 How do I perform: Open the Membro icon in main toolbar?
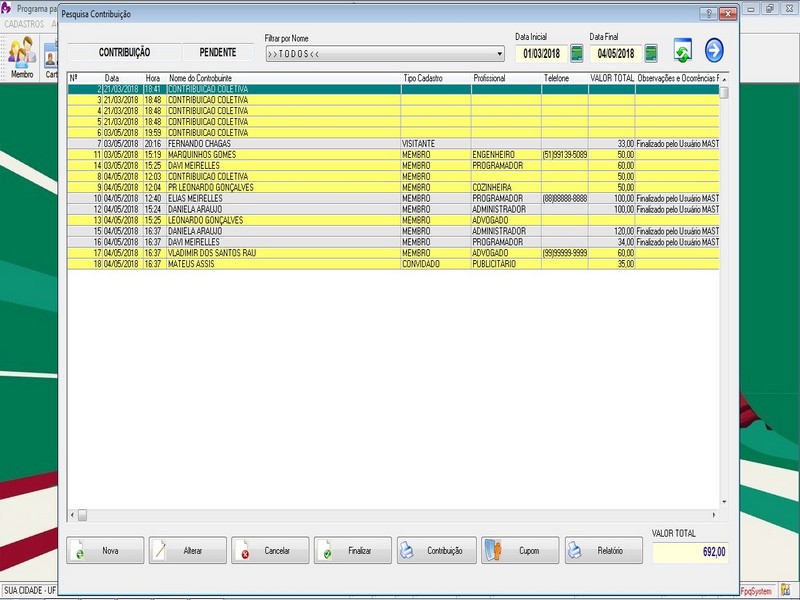pyautogui.click(x=21, y=59)
